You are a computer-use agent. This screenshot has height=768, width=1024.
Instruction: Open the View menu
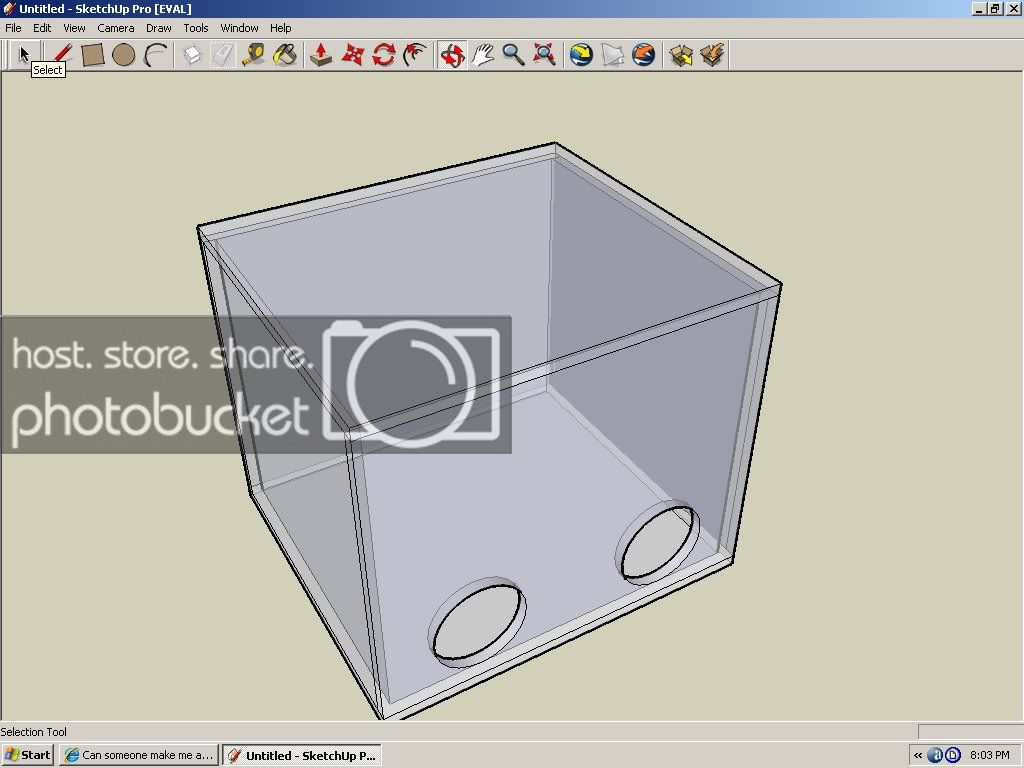point(74,28)
